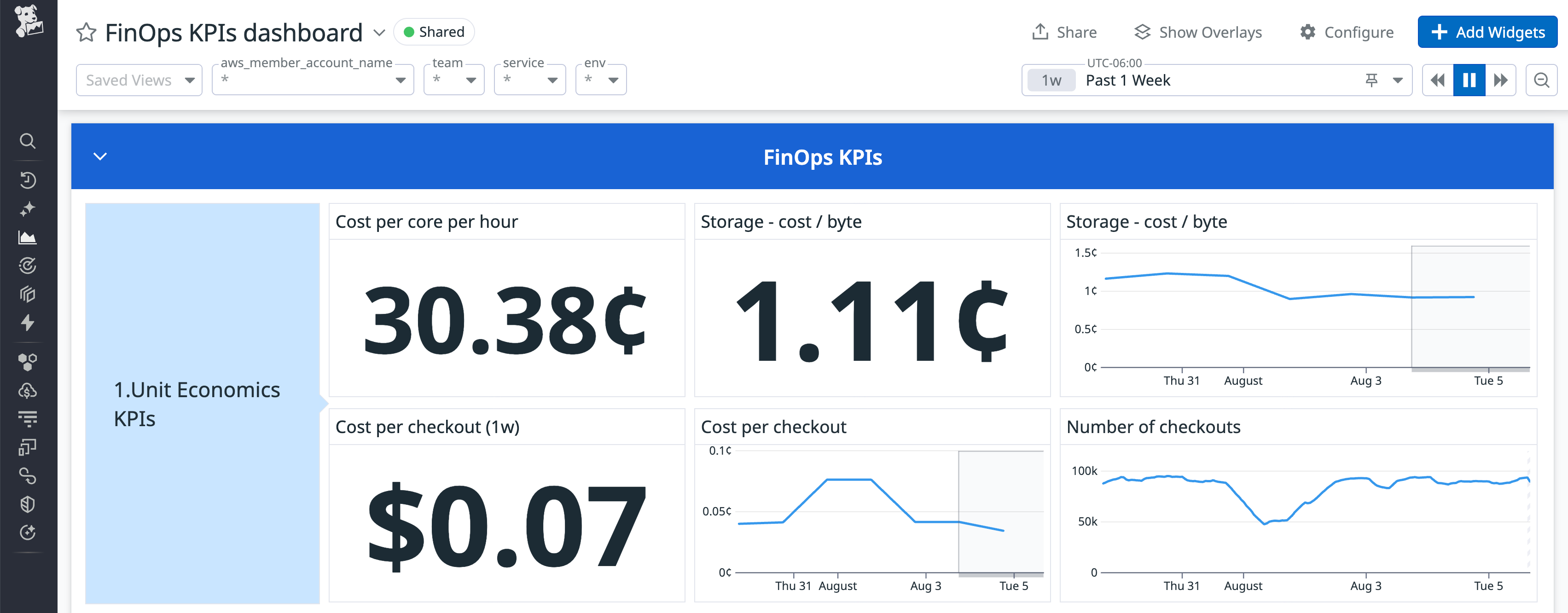Image resolution: width=1568 pixels, height=613 pixels.
Task: Toggle the Shared status indicator
Action: (433, 32)
